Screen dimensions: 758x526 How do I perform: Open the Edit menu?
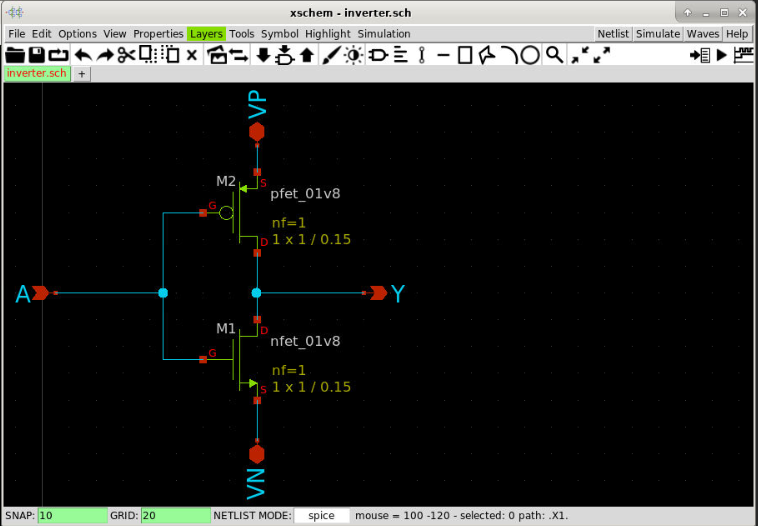(42, 34)
